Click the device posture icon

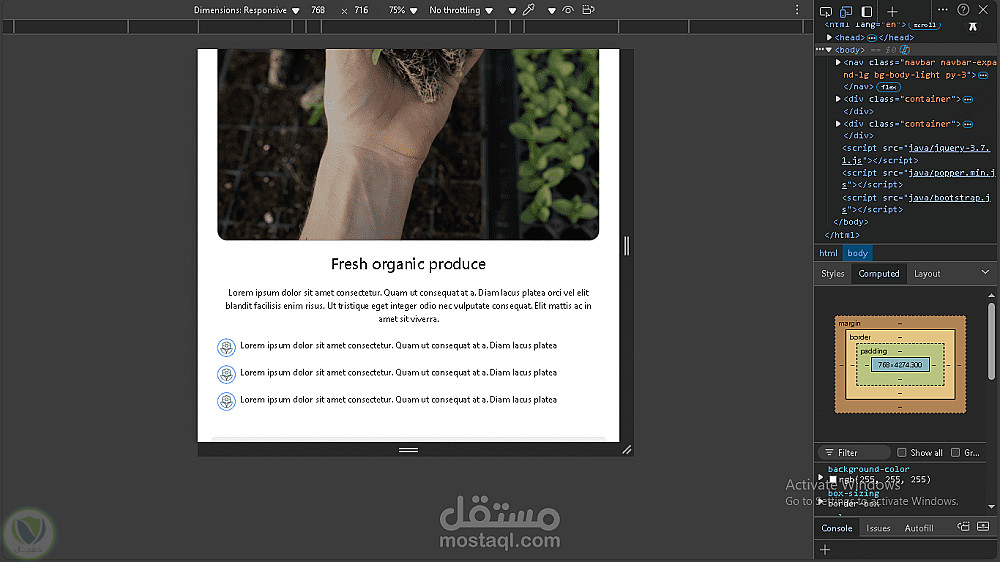click(x=588, y=10)
